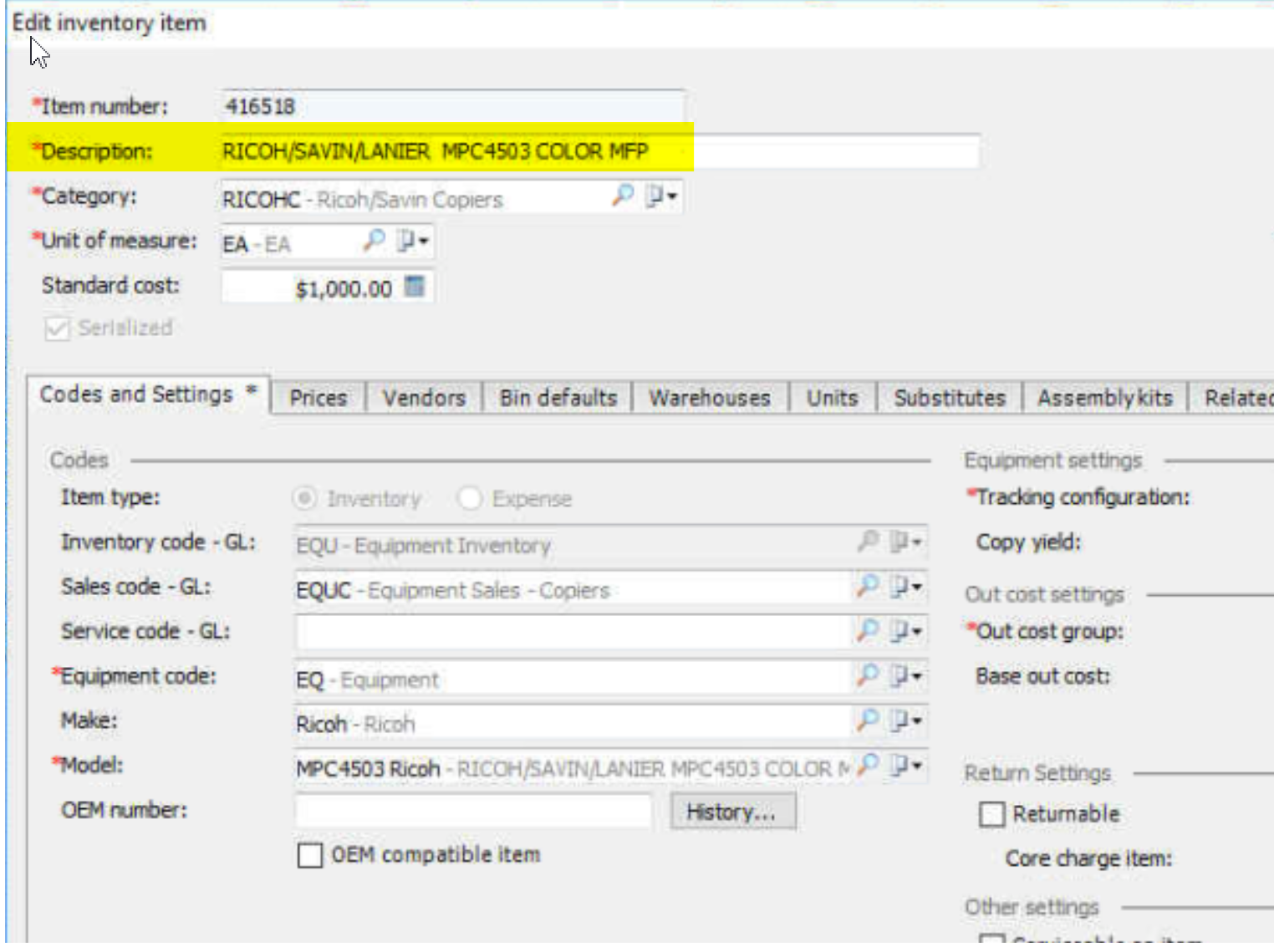Open Make field options dropdown
This screenshot has height=952, width=1274.
pyautogui.click(x=906, y=720)
